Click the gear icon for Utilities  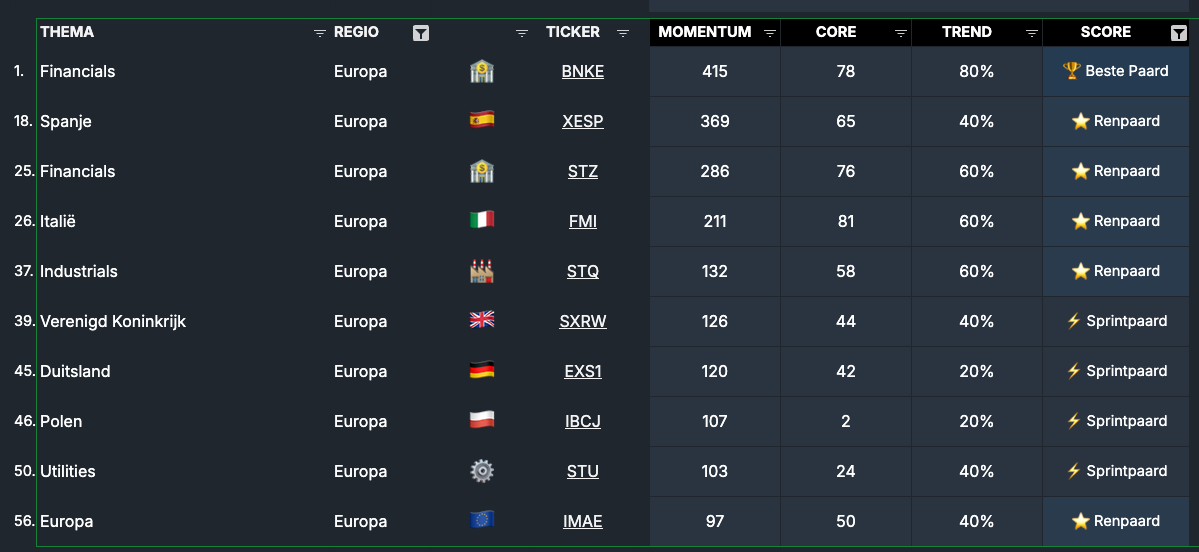click(x=482, y=471)
